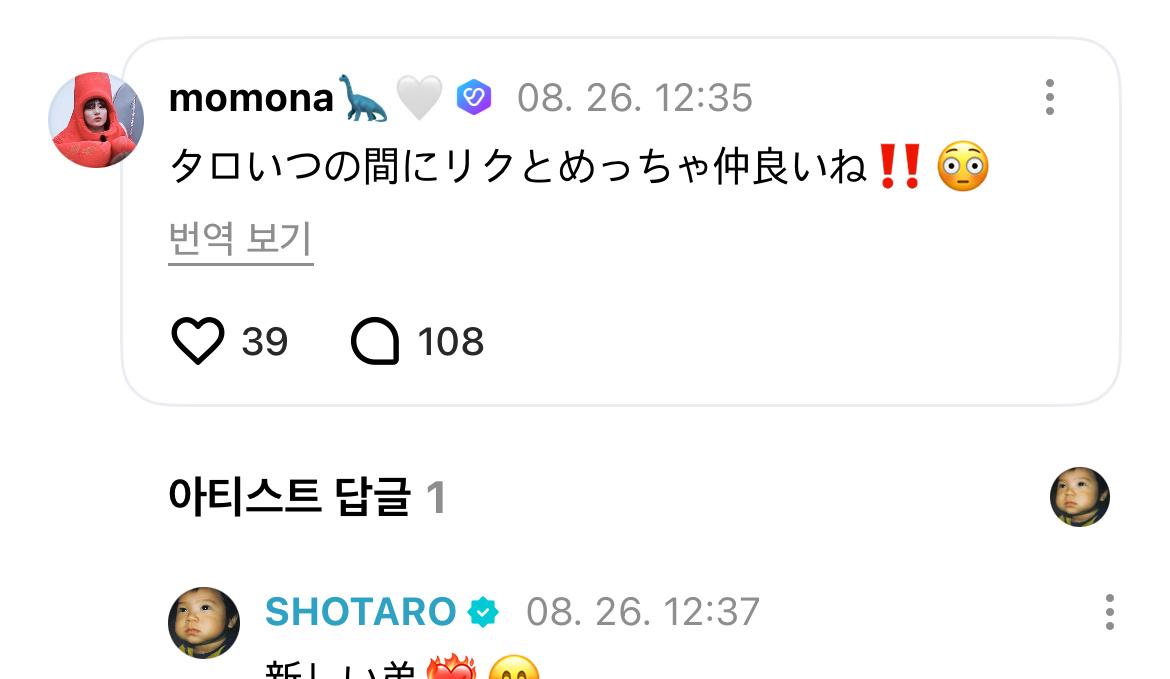Tap momona's Japanese post text
Image resolution: width=1170 pixels, height=679 pixels.
click(579, 166)
